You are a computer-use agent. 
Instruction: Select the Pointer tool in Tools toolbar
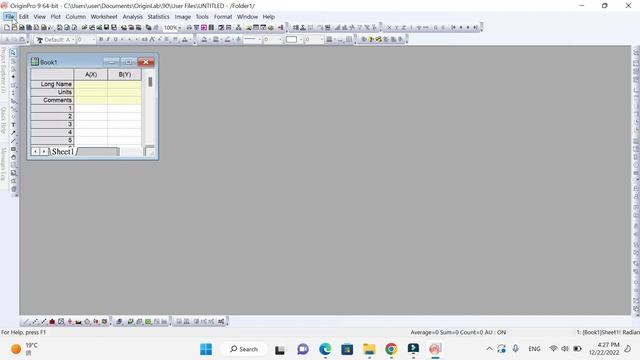(13, 53)
